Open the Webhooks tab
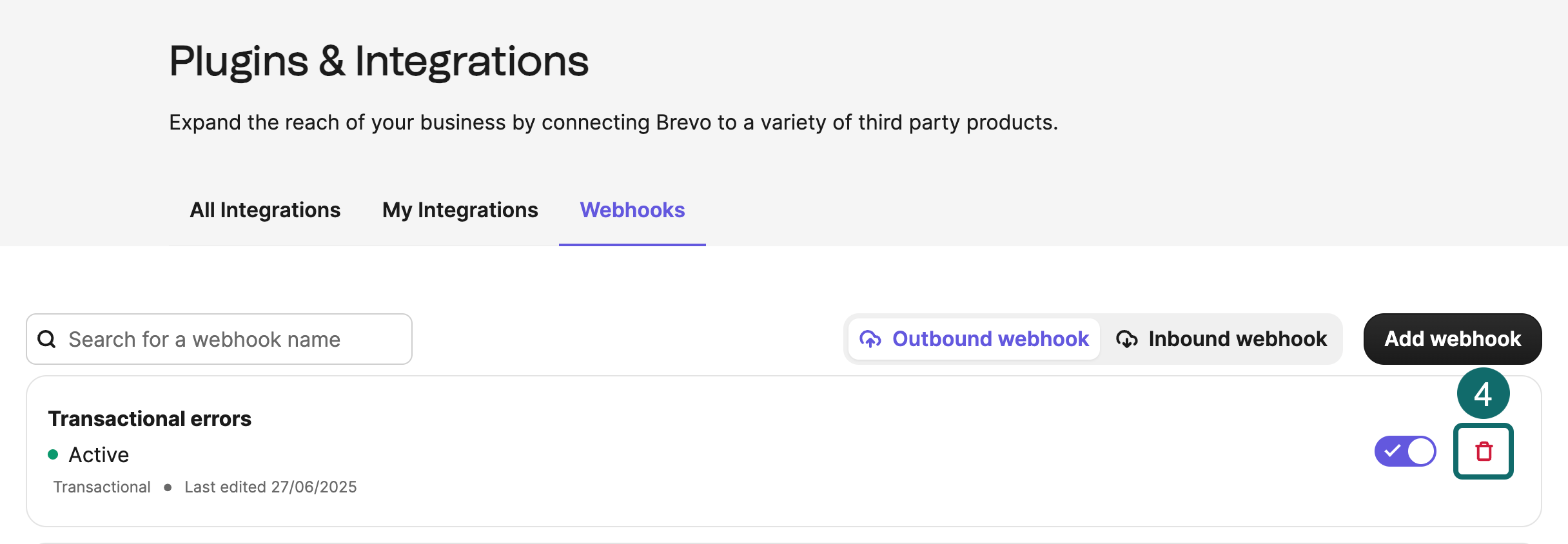The width and height of the screenshot is (1568, 544). 632,209
